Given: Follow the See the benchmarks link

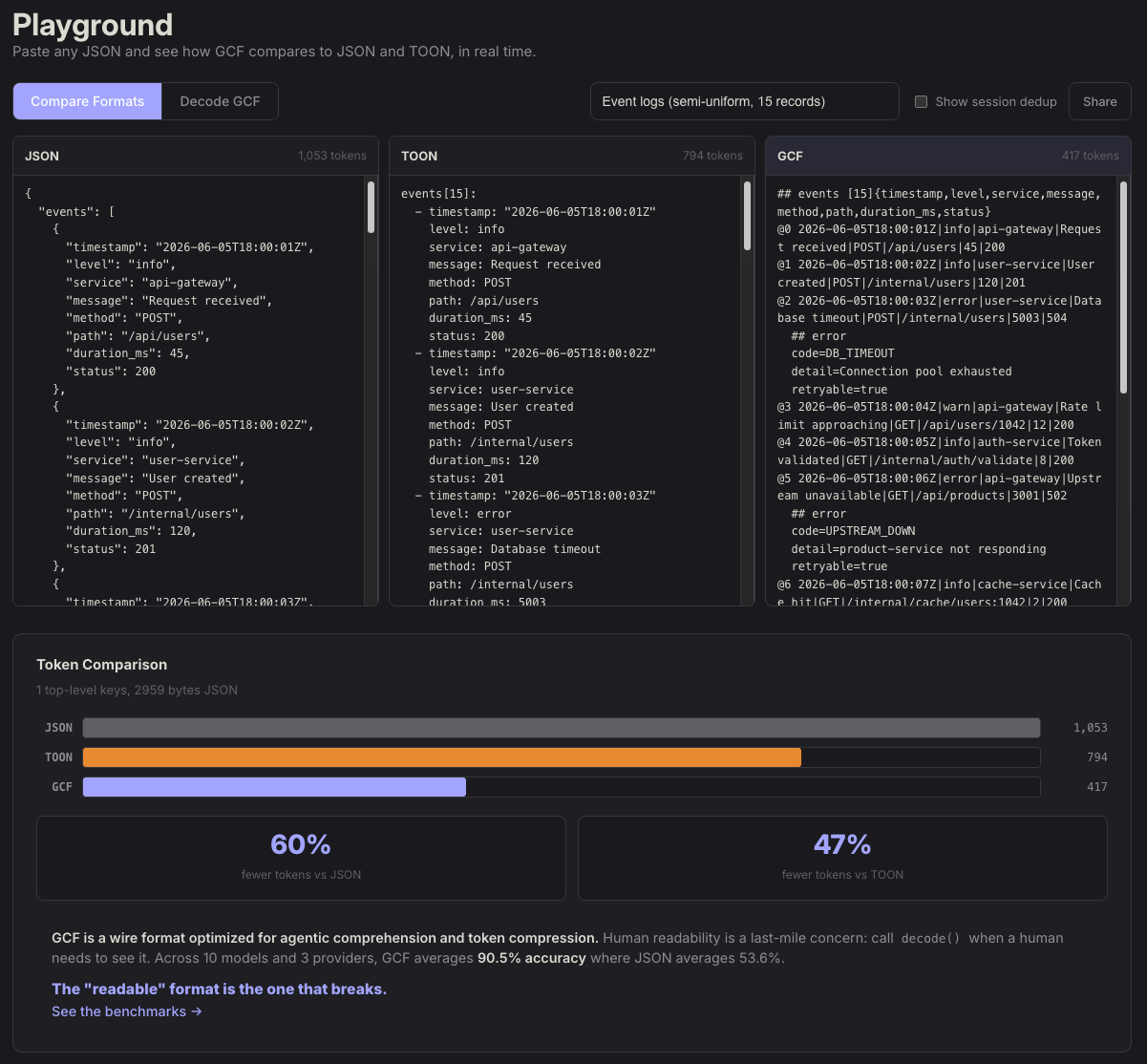Looking at the screenshot, I should pos(127,1011).
